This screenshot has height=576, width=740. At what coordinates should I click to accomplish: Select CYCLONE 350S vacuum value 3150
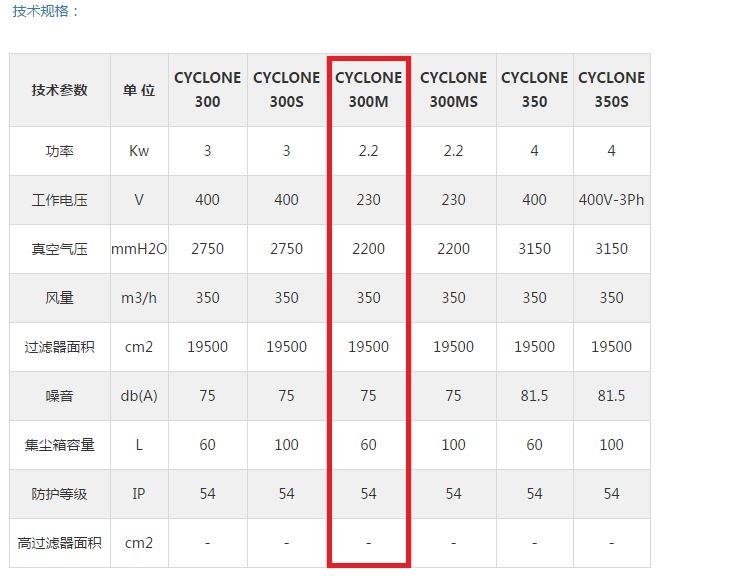click(612, 249)
